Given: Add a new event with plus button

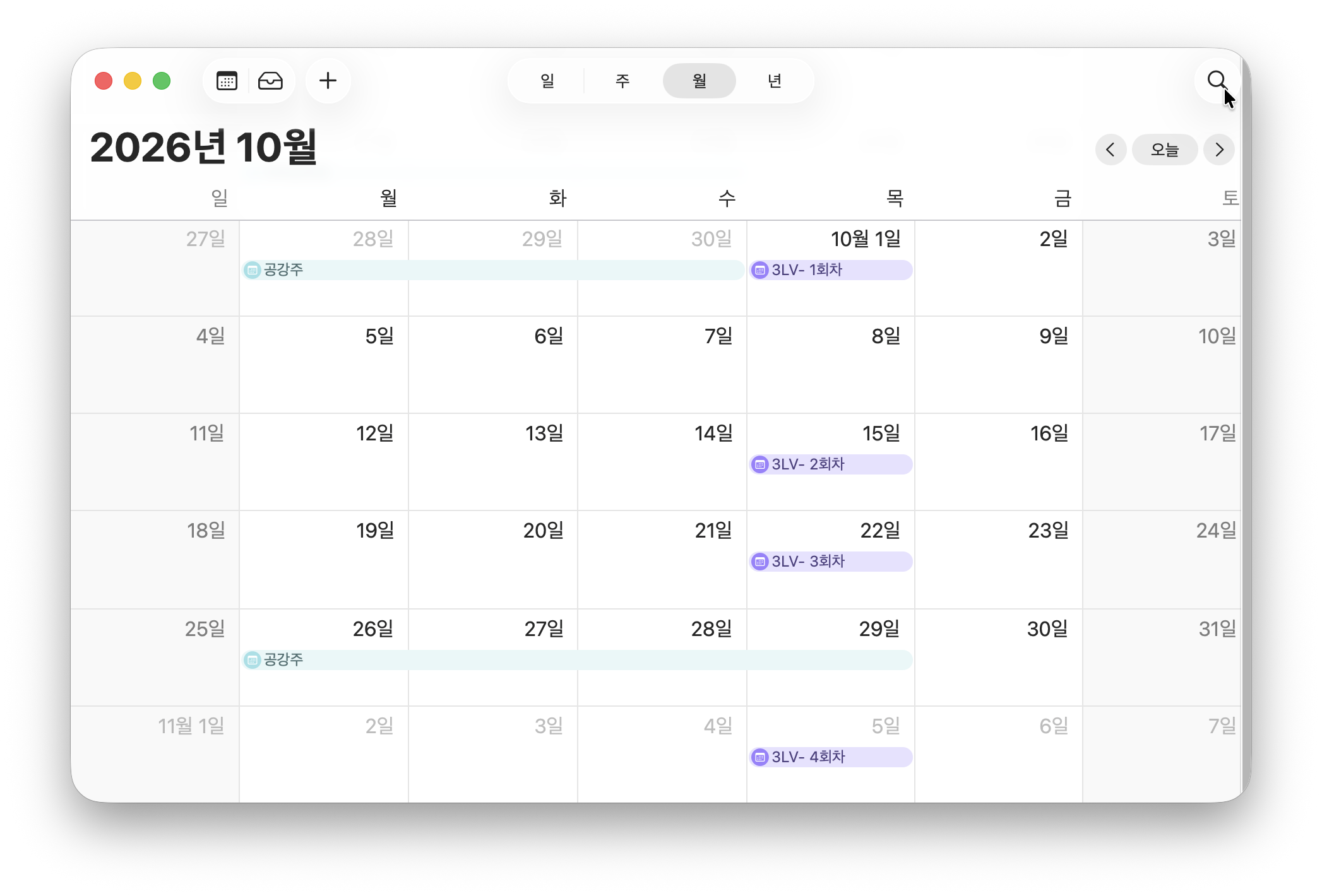Looking at the screenshot, I should coord(328,81).
